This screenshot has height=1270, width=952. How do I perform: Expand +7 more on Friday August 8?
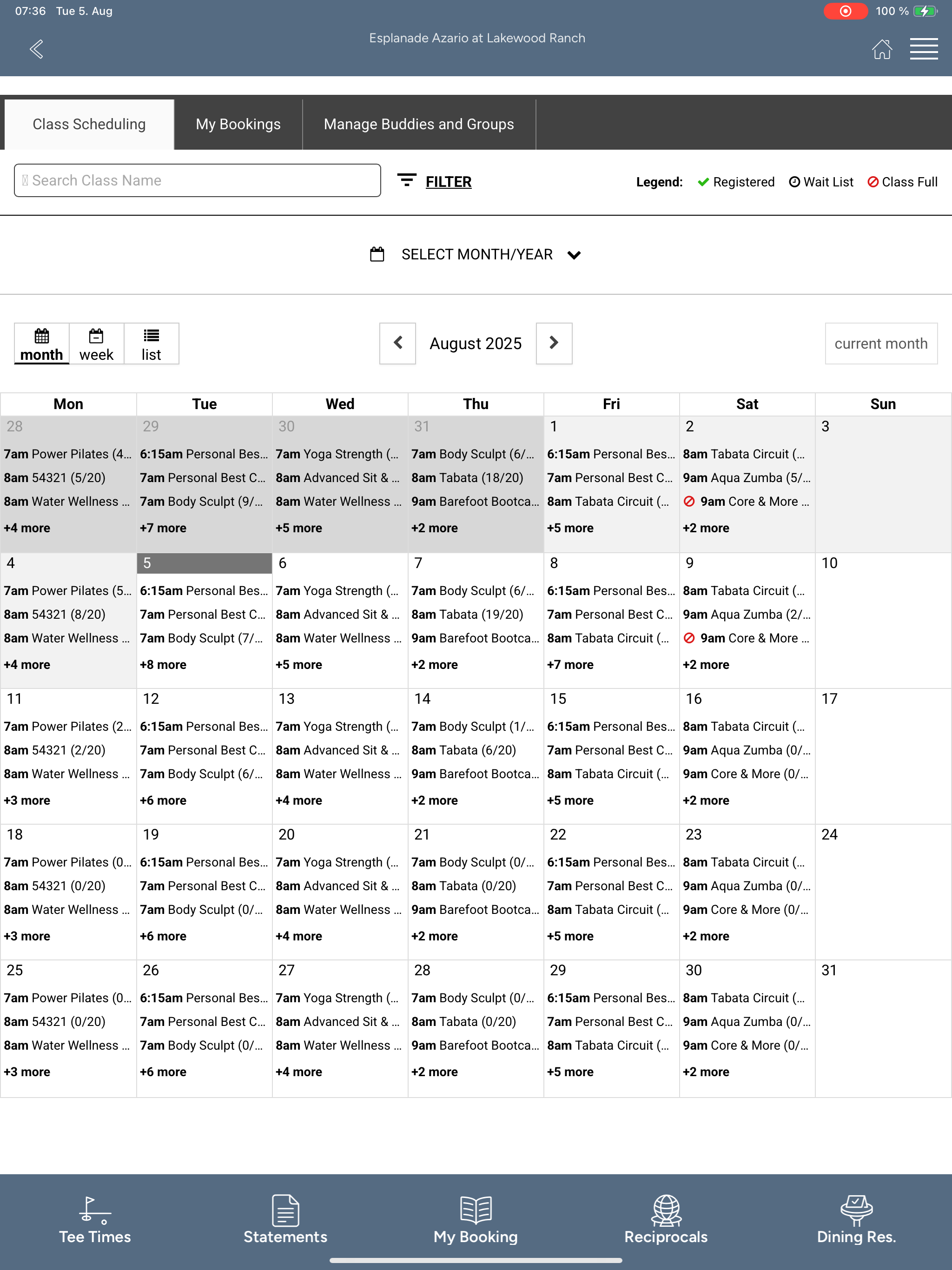tap(570, 664)
